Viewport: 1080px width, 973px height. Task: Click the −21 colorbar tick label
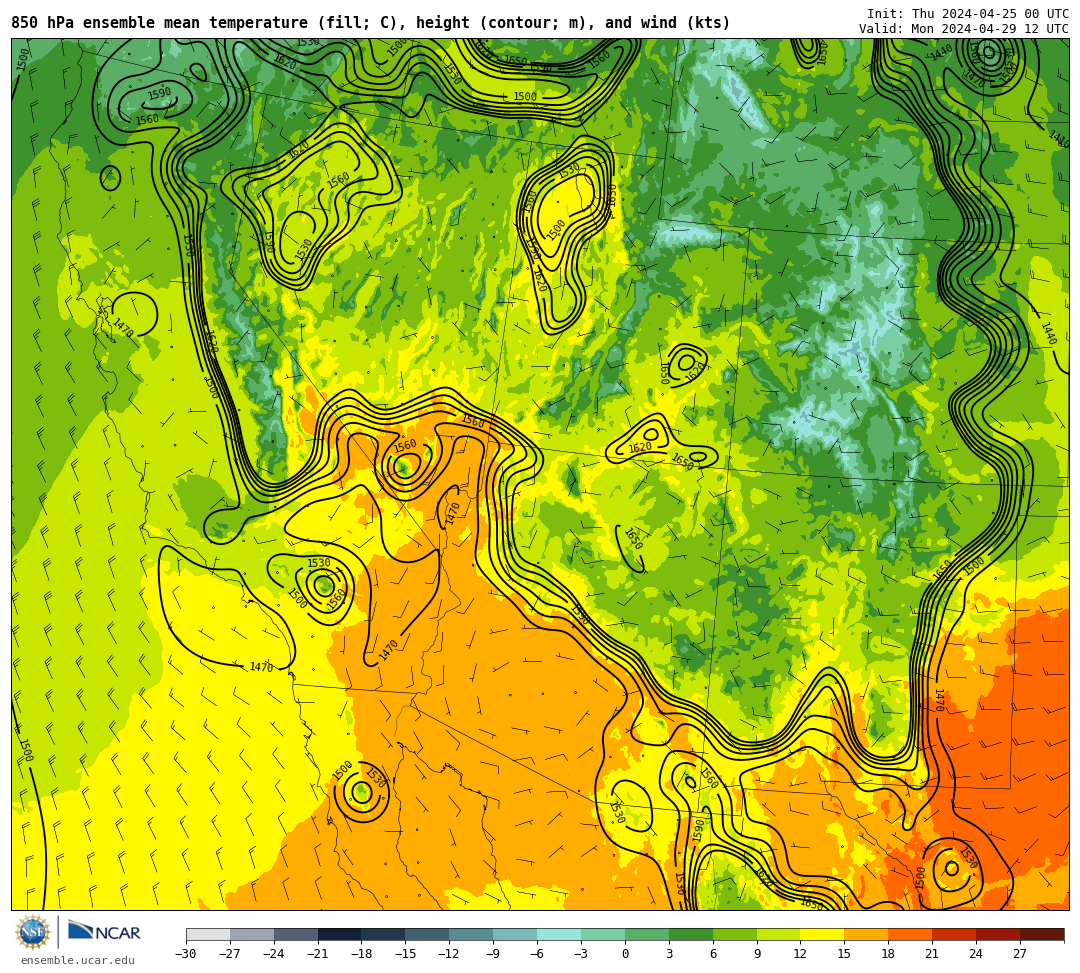(x=318, y=954)
